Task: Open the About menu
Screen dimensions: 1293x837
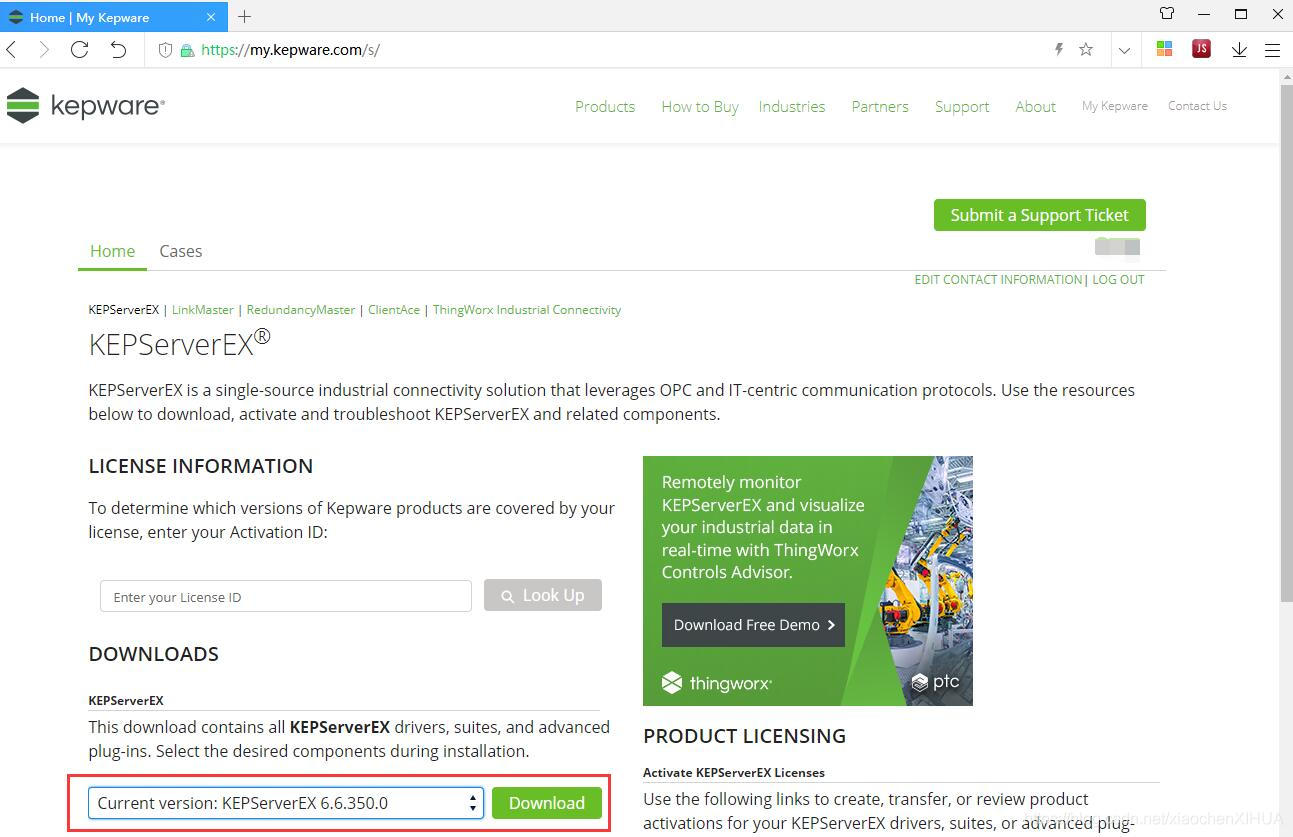Action: [x=1035, y=106]
